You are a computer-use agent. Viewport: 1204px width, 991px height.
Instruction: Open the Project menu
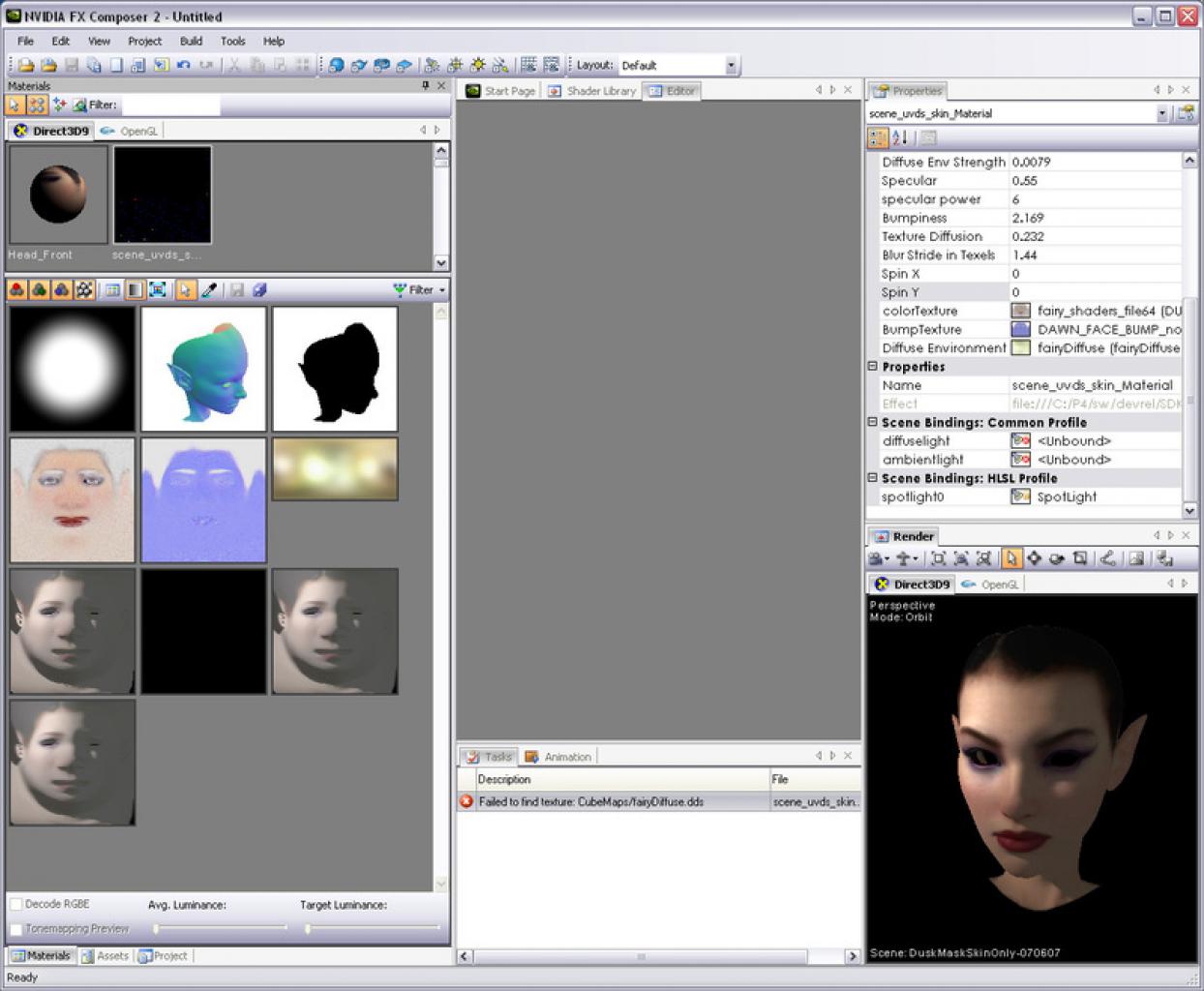click(x=144, y=41)
